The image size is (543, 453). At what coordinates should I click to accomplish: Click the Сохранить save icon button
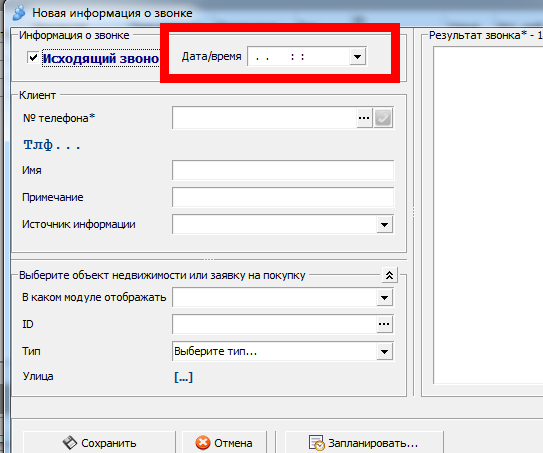tap(99, 443)
